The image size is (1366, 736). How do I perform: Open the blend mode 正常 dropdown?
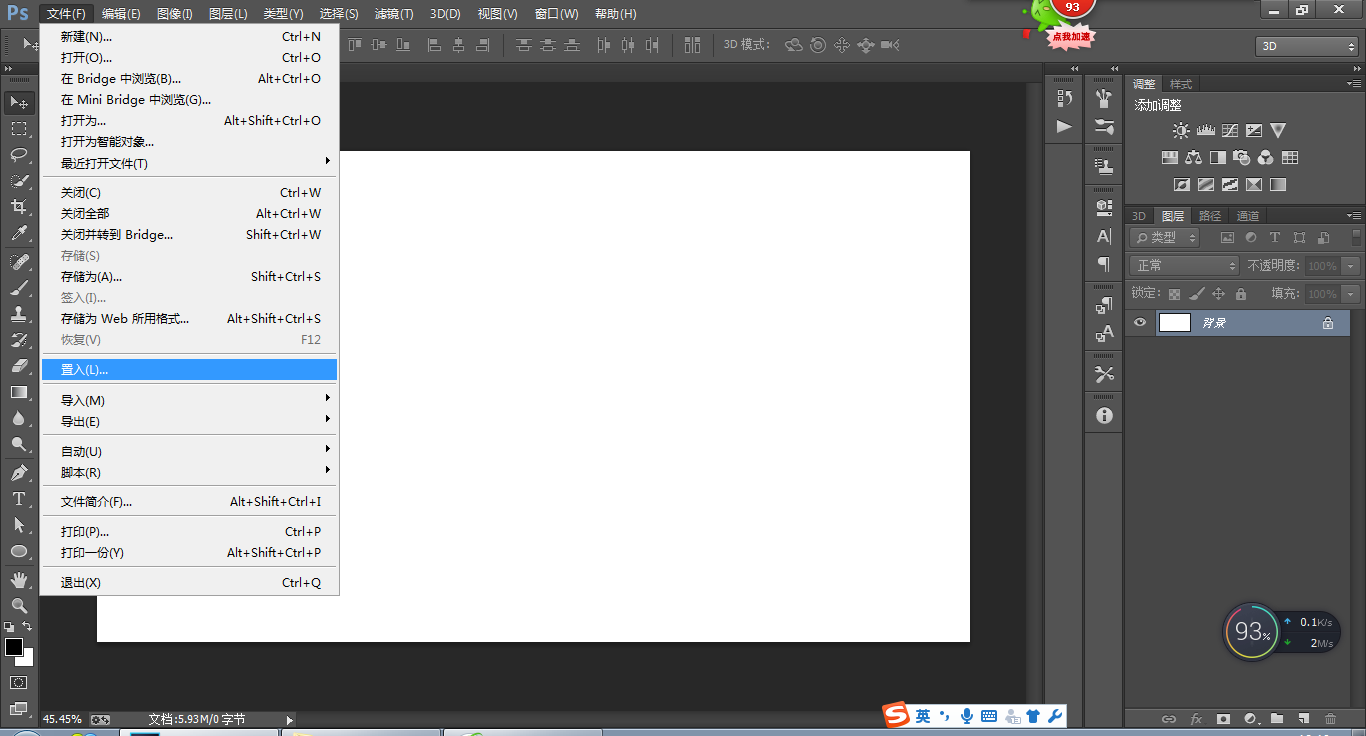point(1184,266)
